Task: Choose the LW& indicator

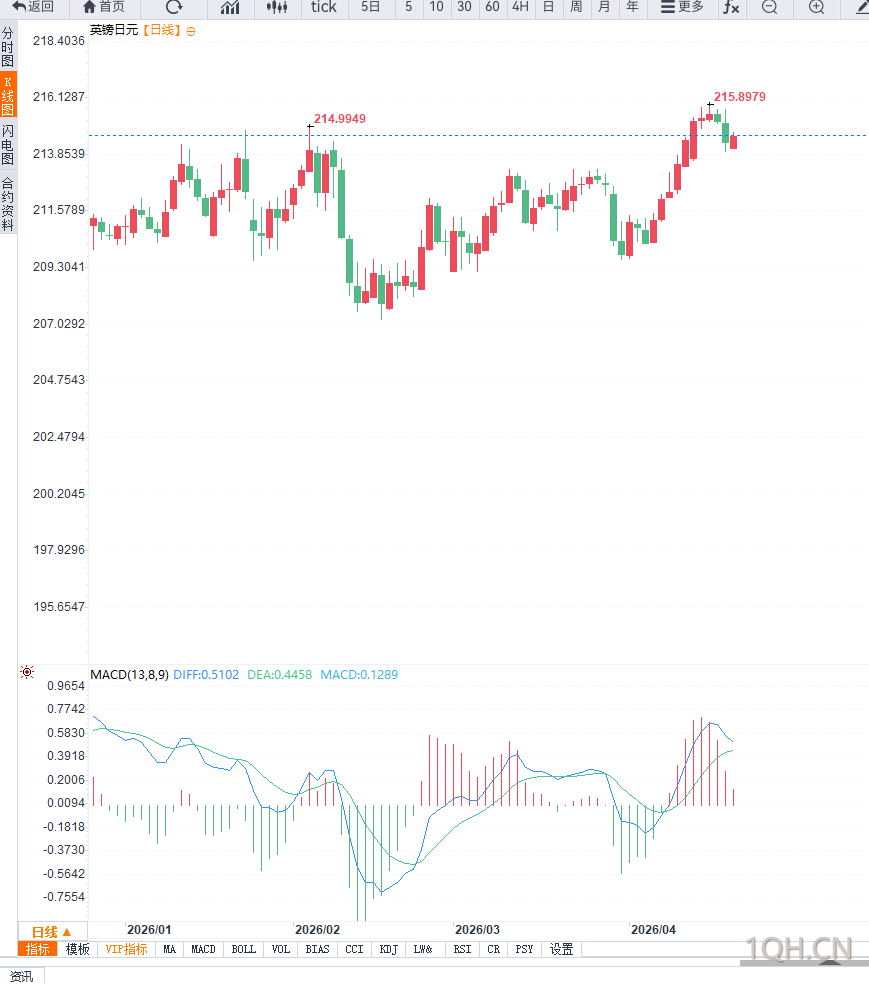Action: pyautogui.click(x=424, y=950)
